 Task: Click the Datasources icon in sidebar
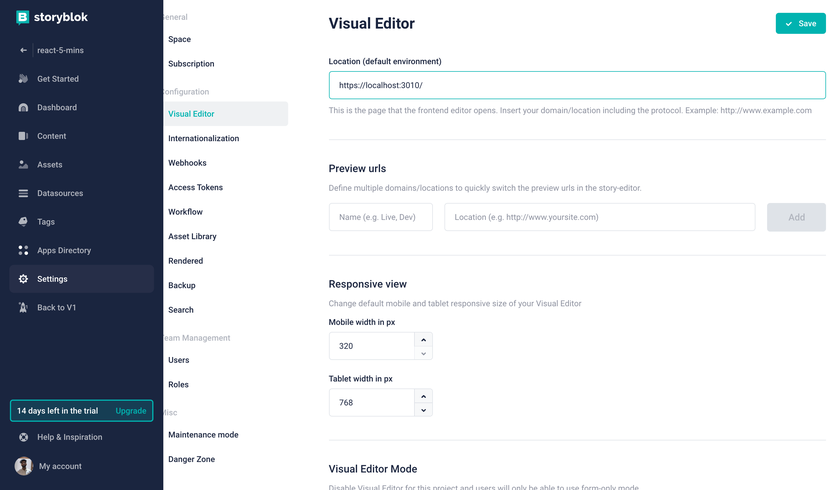pyautogui.click(x=23, y=193)
